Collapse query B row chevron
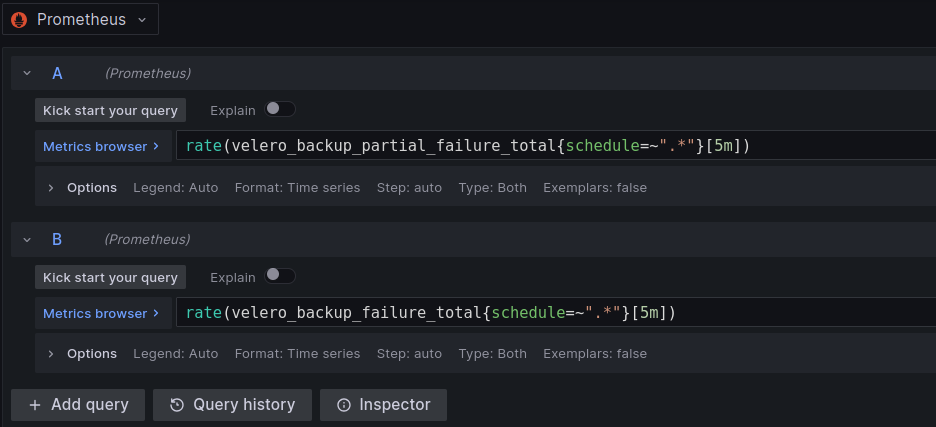 pyautogui.click(x=27, y=239)
